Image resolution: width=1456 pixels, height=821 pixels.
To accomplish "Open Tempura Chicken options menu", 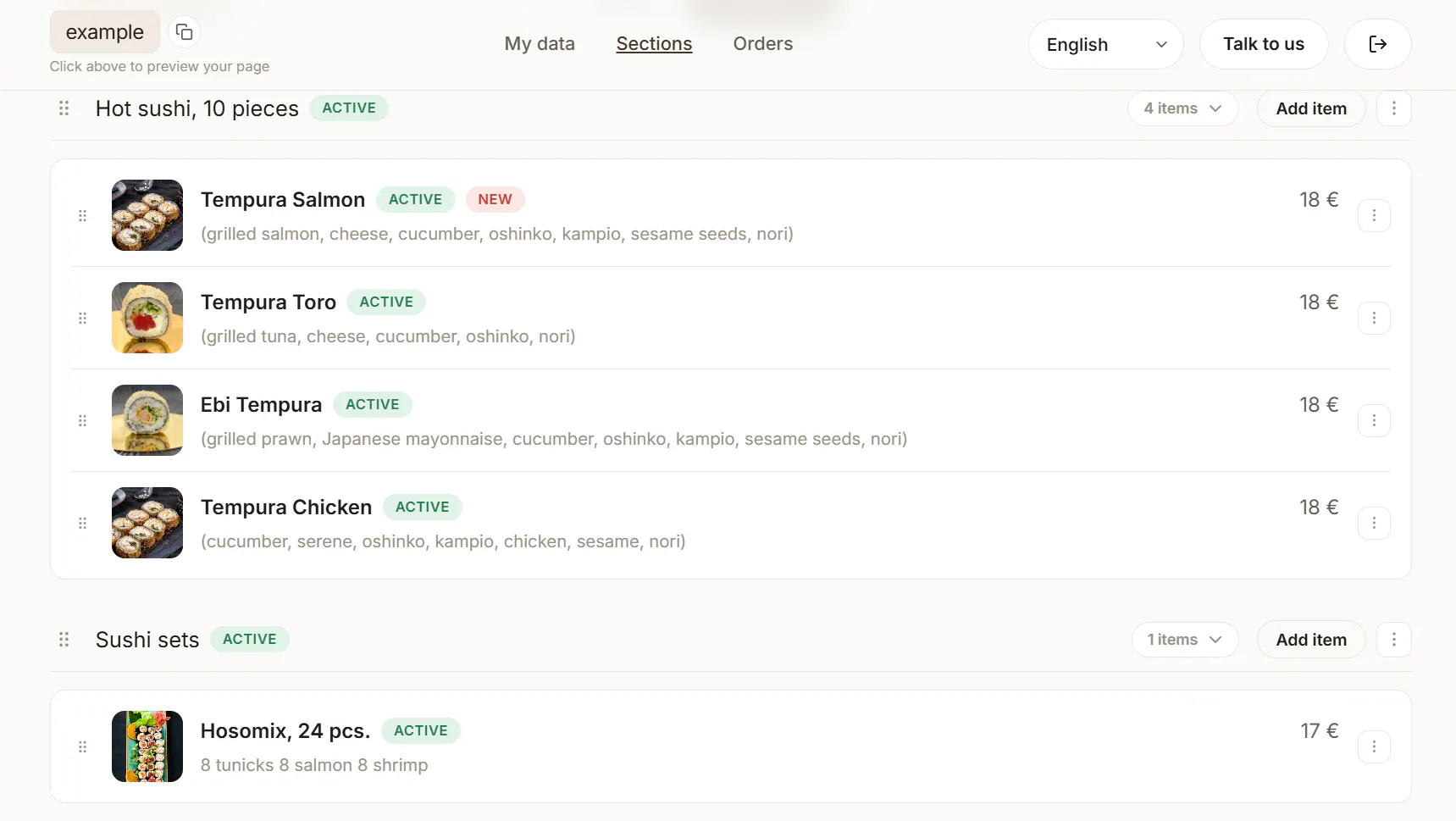I will coord(1374,524).
